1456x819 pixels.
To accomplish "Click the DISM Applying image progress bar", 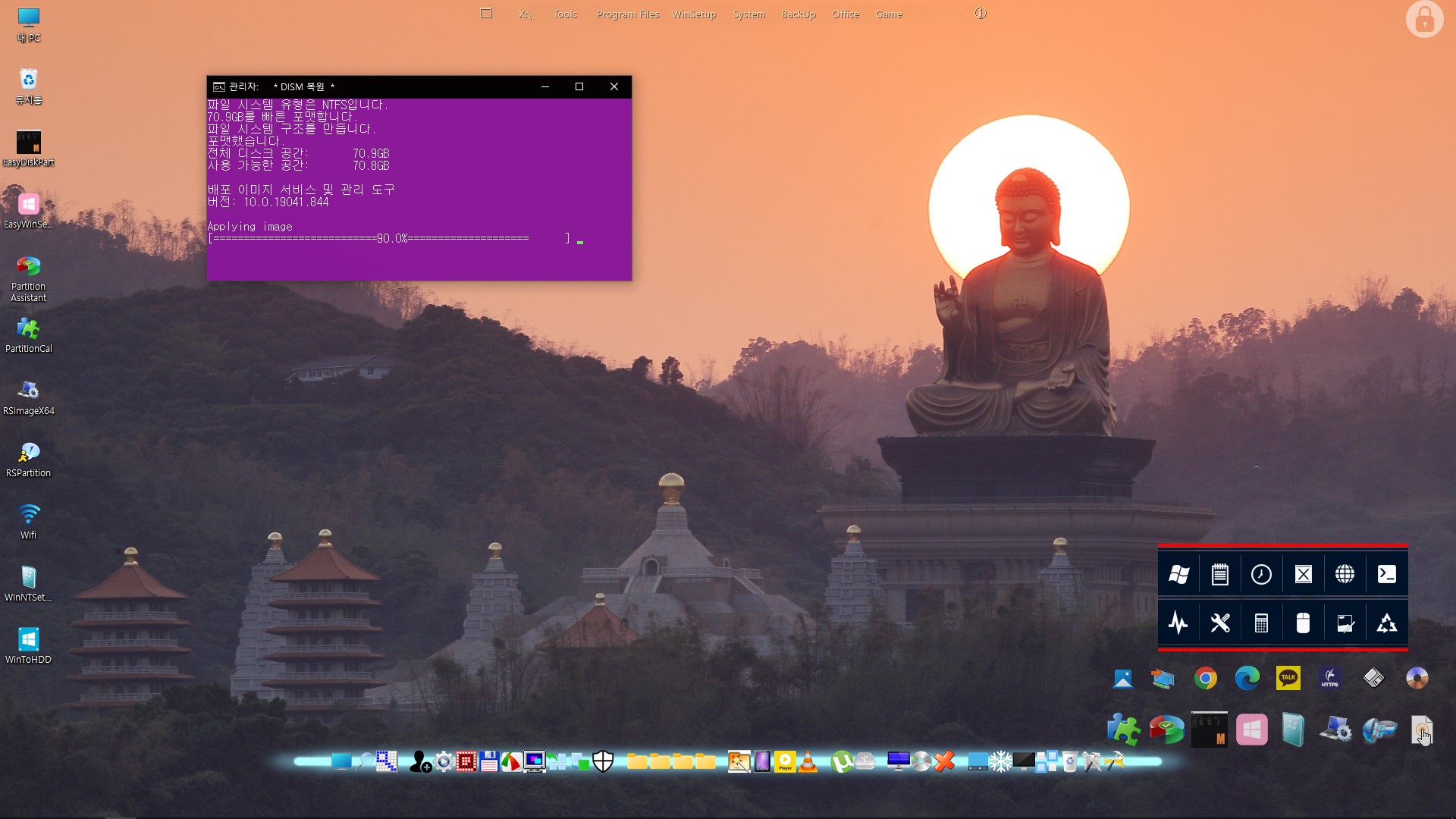I will point(389,239).
